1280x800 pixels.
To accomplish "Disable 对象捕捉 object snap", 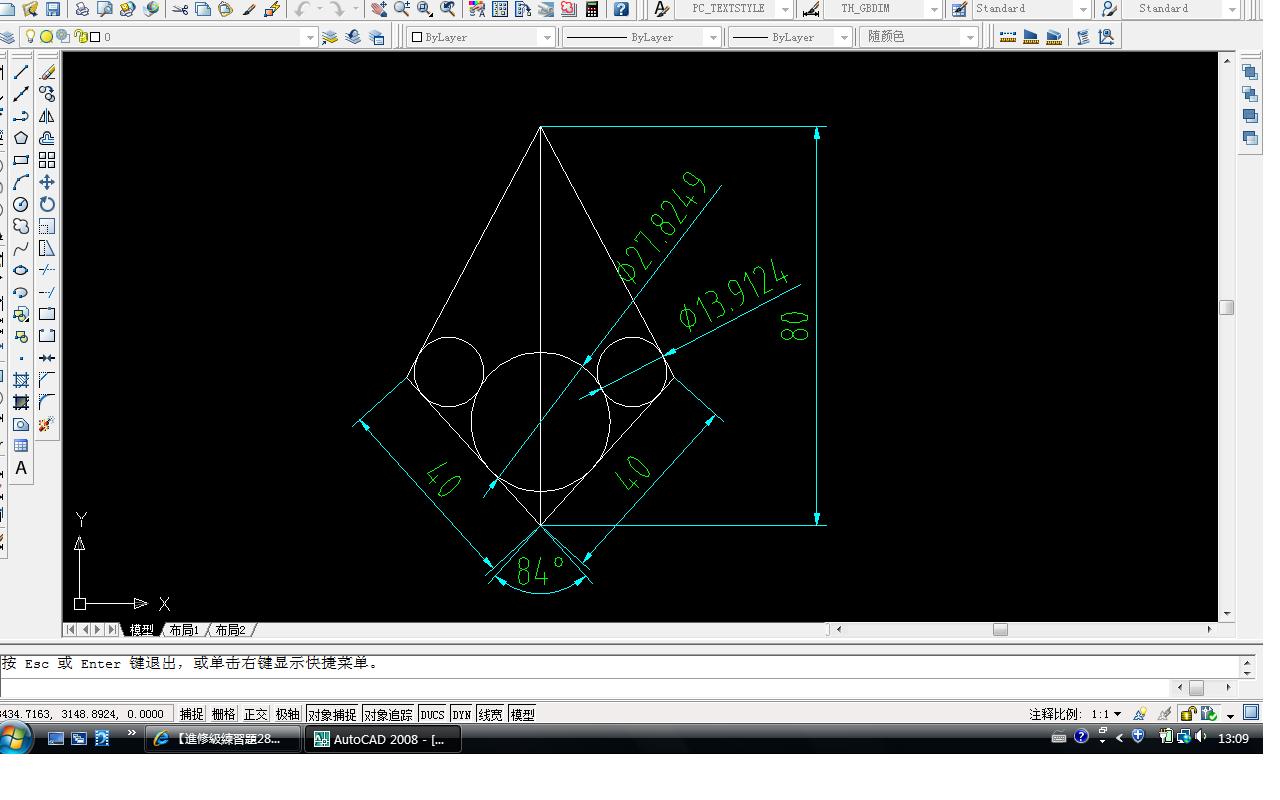I will [332, 714].
